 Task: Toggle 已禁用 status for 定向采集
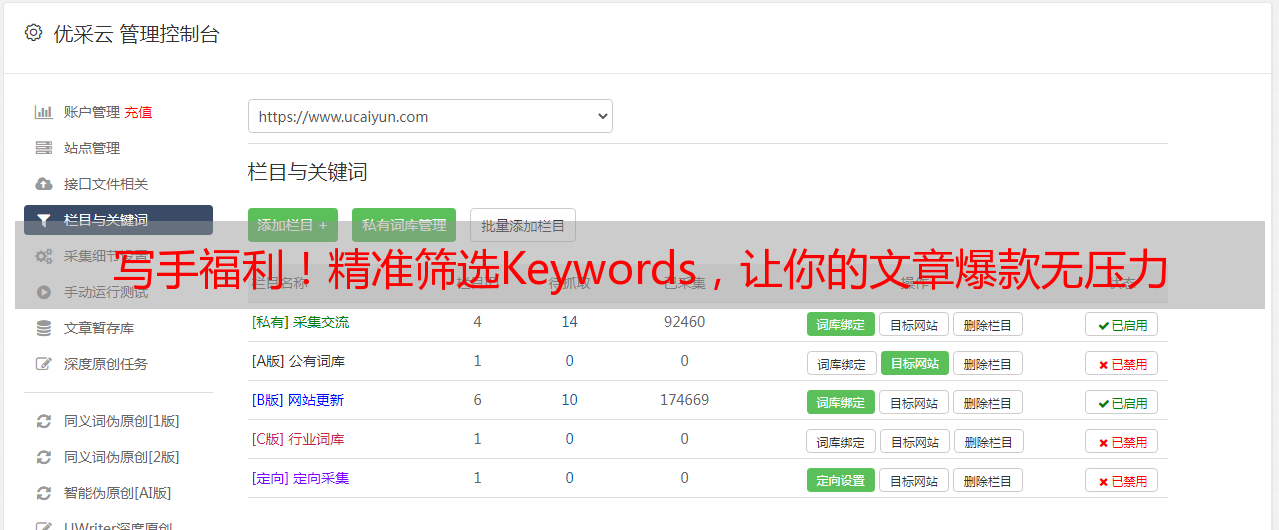1122,480
